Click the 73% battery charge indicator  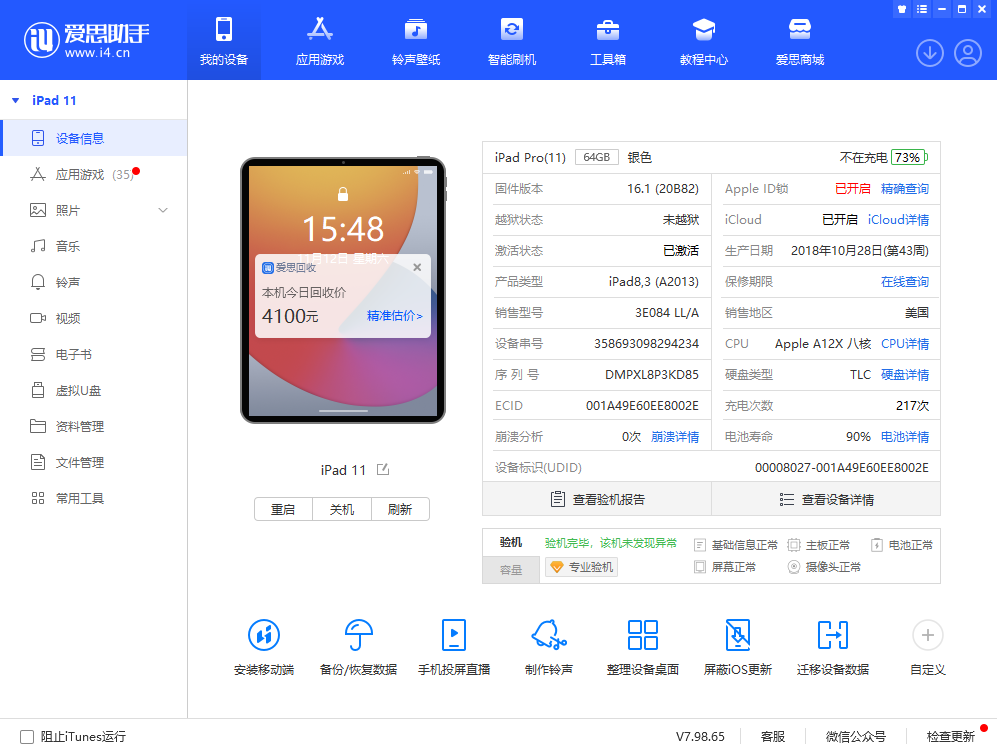[x=909, y=157]
